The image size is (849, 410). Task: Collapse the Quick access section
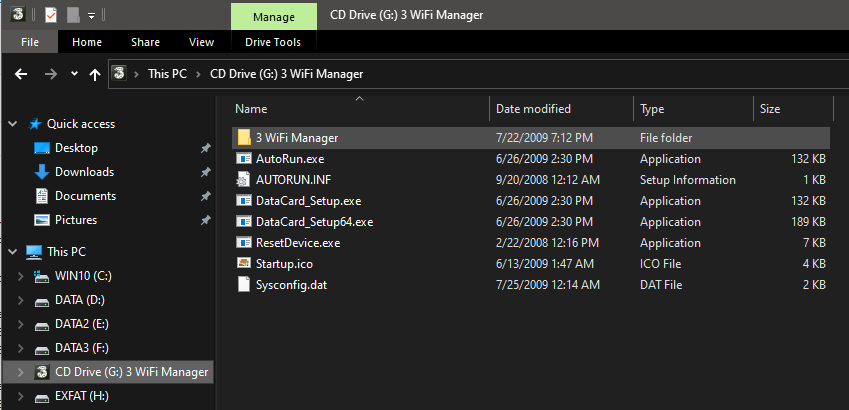13,124
